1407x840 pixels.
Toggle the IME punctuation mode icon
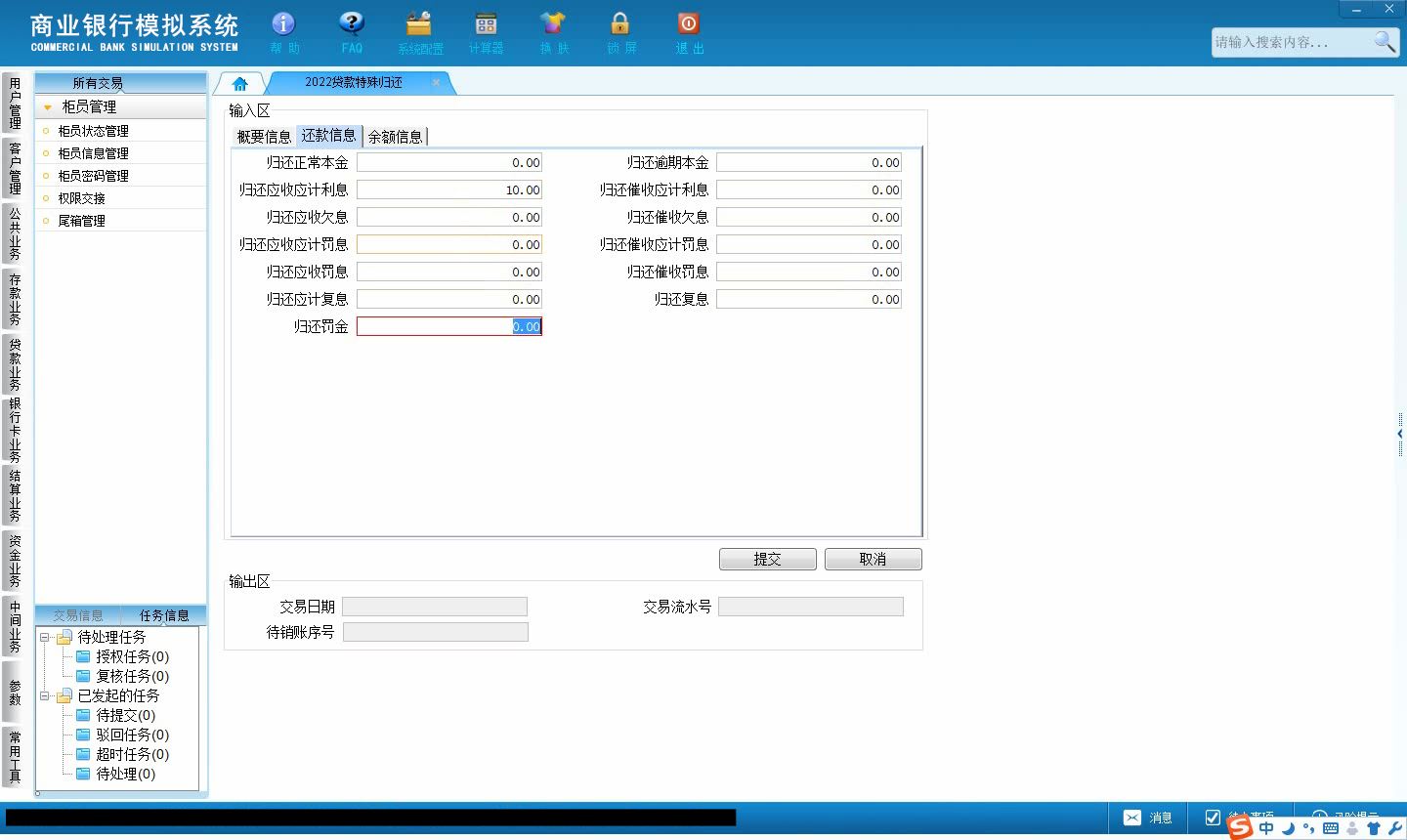(1308, 829)
